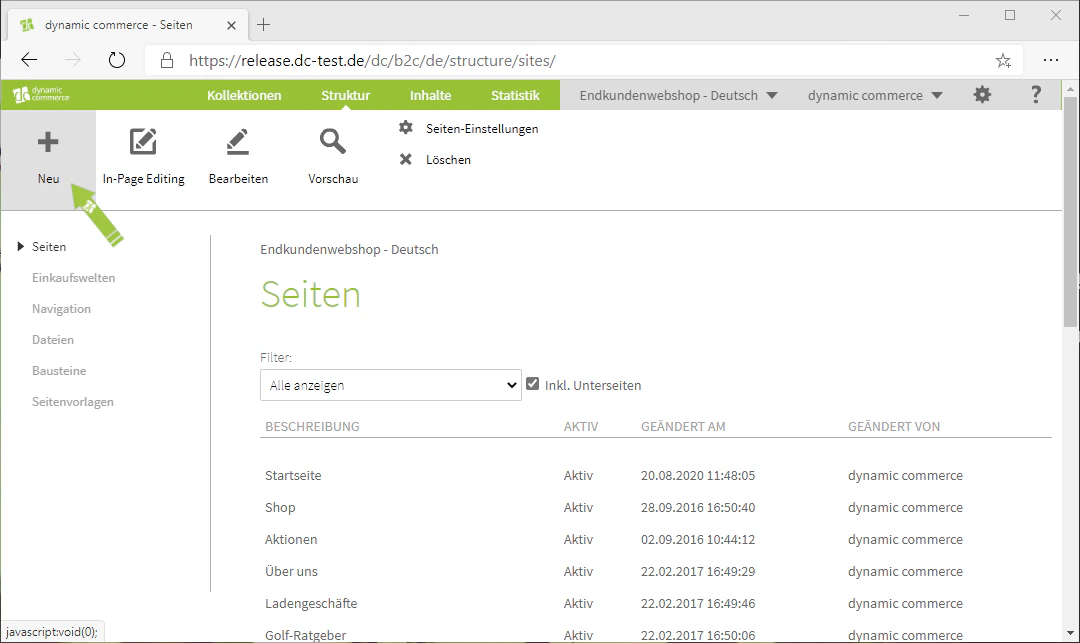Open the settings gear in green header
The image size is (1080, 643).
point(982,95)
